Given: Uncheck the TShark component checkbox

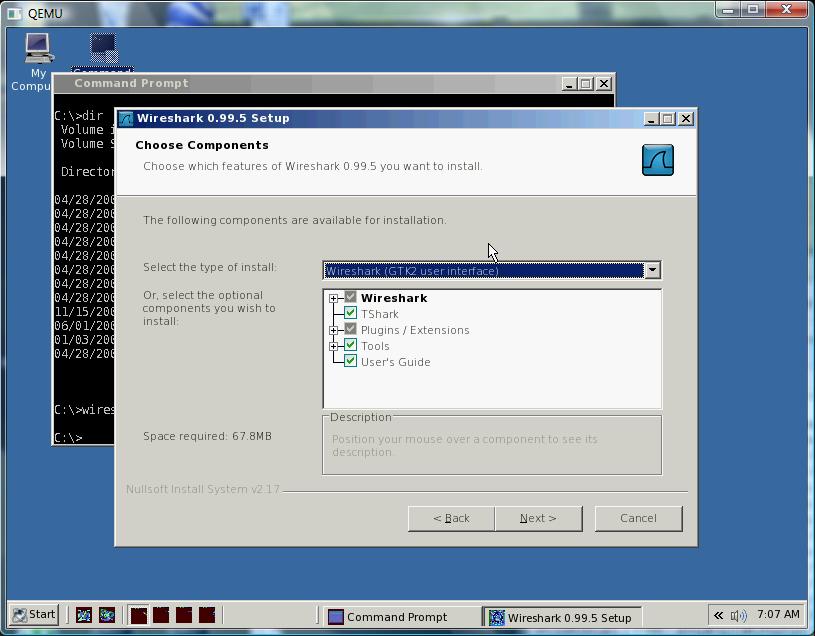Looking at the screenshot, I should (351, 314).
